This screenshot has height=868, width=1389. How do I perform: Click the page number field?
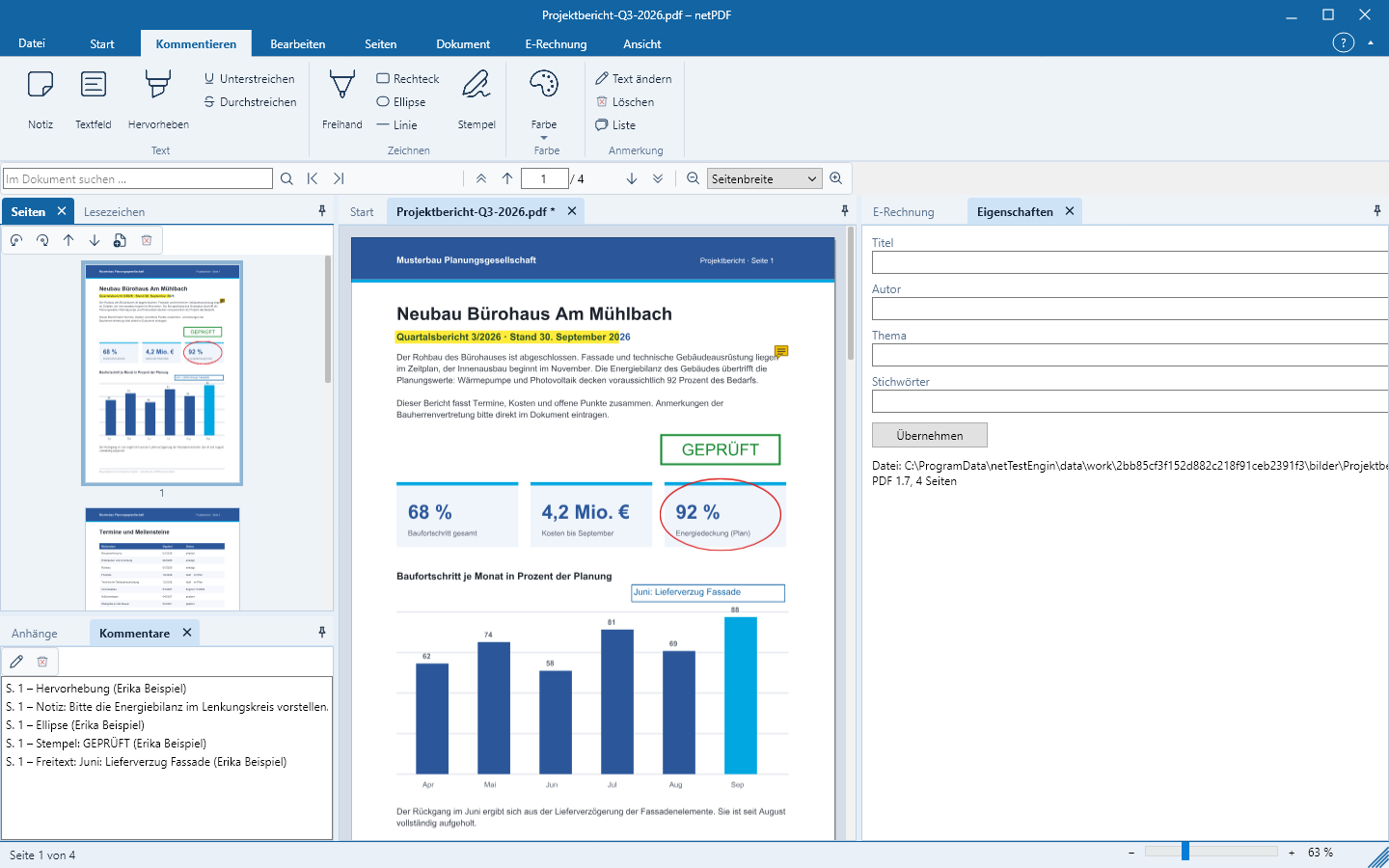click(x=544, y=178)
